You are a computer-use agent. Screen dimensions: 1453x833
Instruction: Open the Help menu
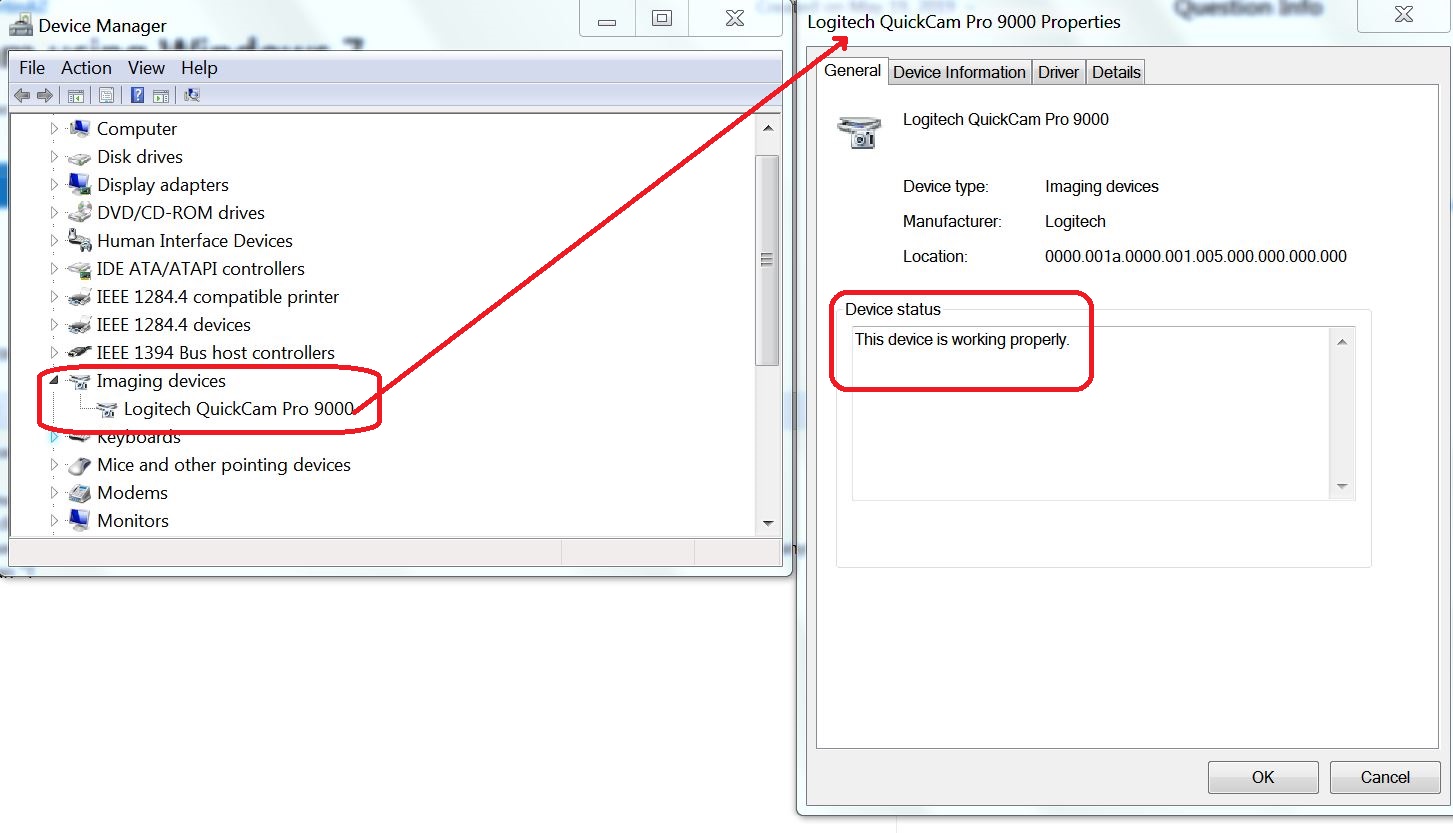tap(199, 68)
